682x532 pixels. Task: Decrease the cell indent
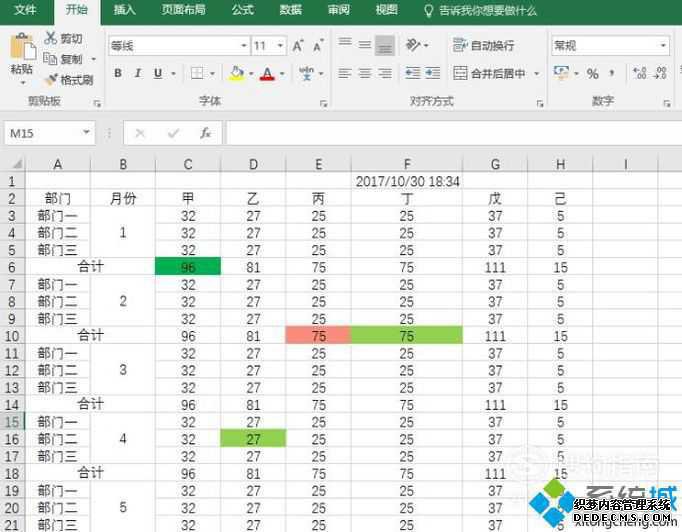pos(412,73)
